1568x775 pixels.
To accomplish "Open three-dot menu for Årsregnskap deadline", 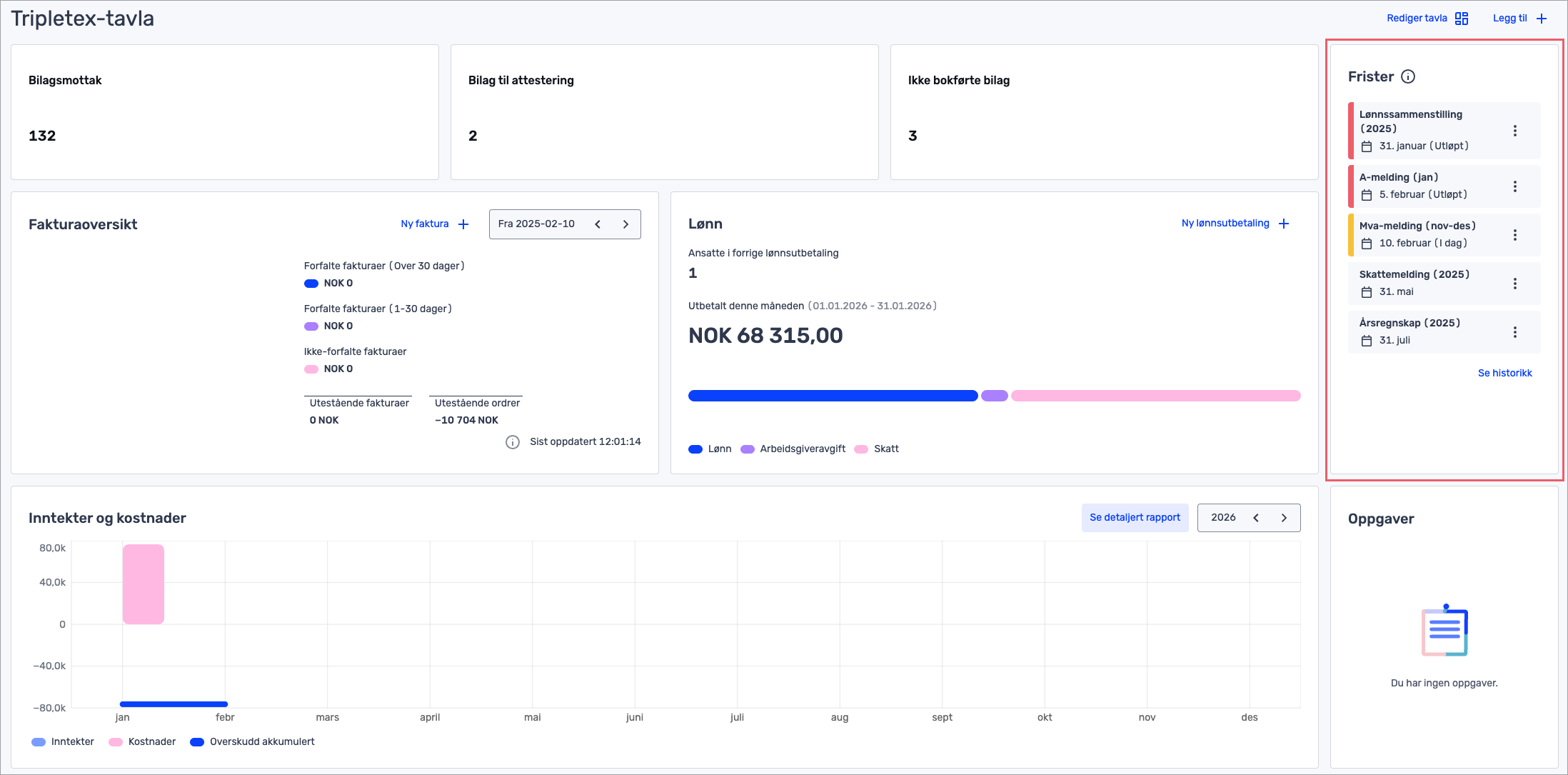I will [1514, 332].
